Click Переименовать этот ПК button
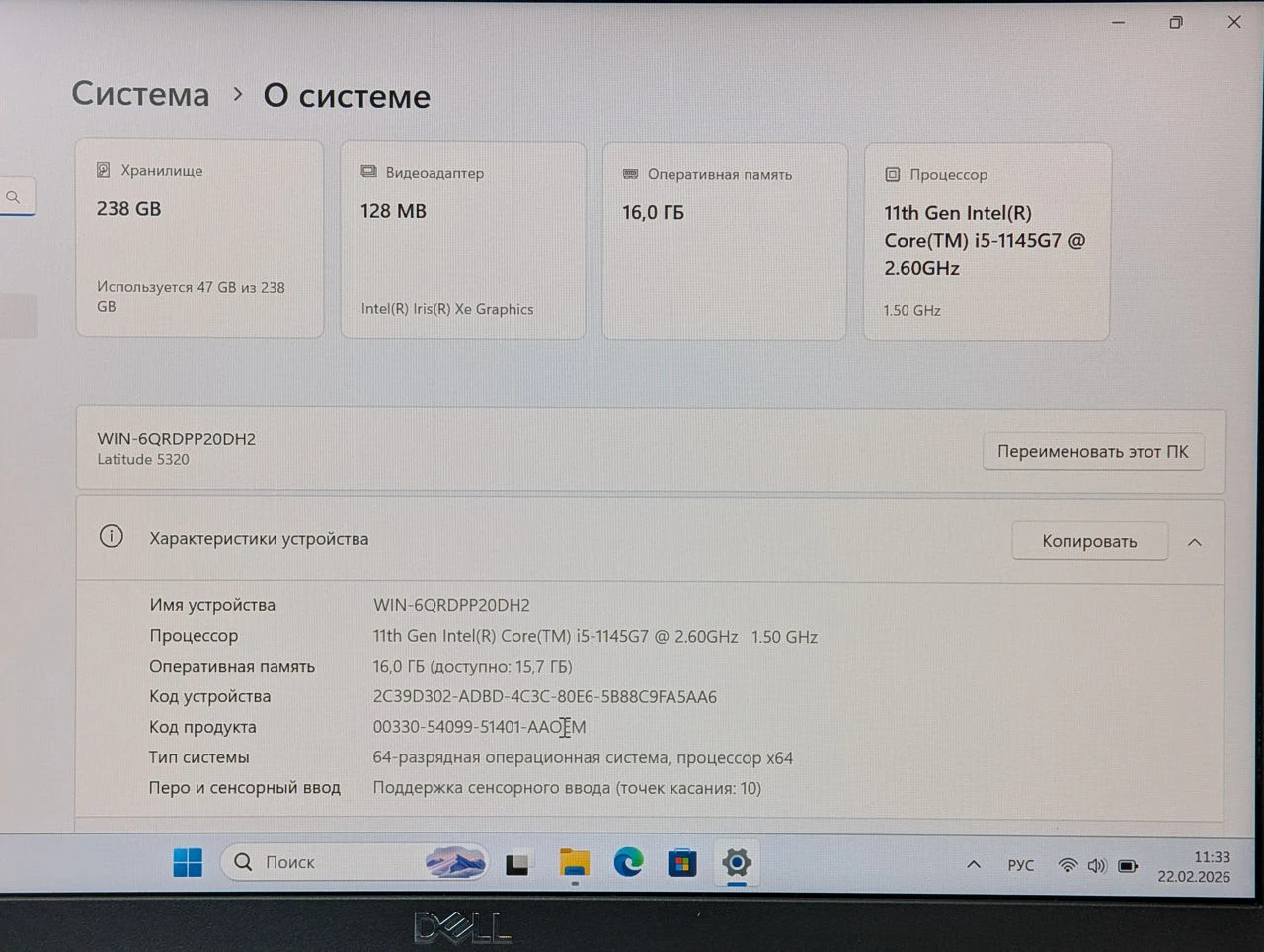1264x952 pixels. click(1093, 451)
